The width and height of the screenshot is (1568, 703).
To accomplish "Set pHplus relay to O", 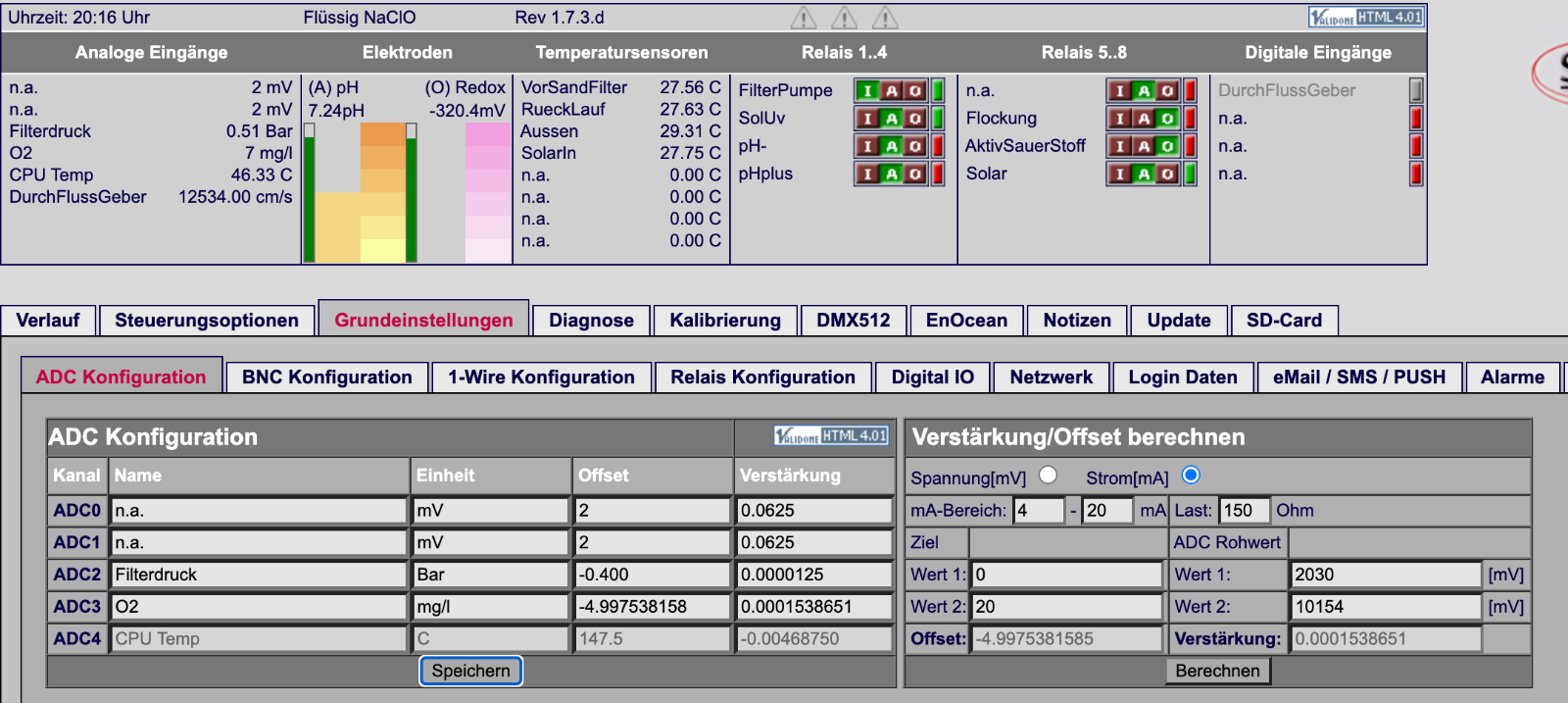I will pos(914,174).
